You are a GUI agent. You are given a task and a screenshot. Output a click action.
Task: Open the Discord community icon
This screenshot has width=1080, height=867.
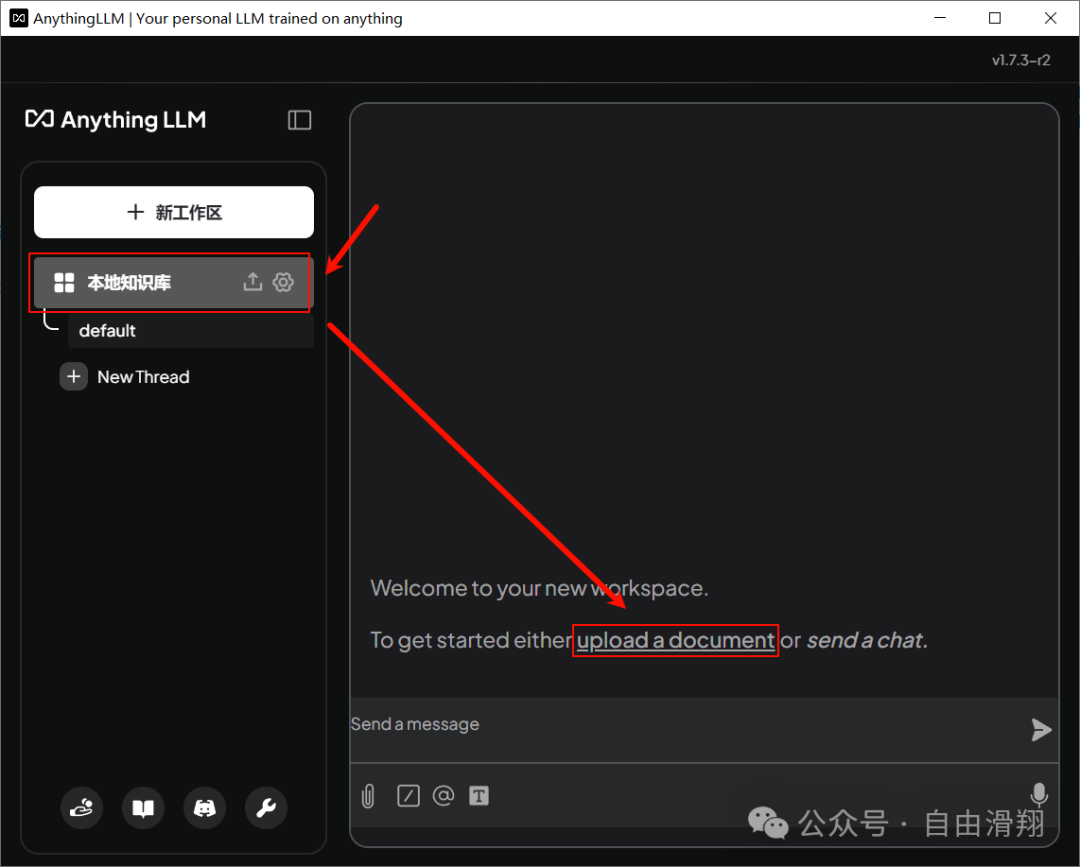pyautogui.click(x=205, y=807)
